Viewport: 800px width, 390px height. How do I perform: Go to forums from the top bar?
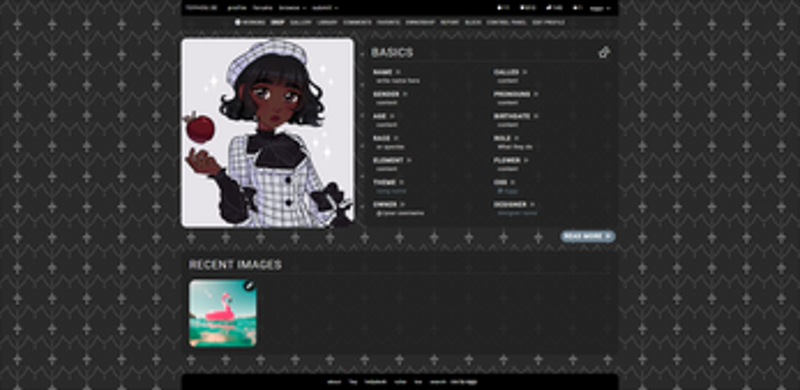tap(263, 8)
